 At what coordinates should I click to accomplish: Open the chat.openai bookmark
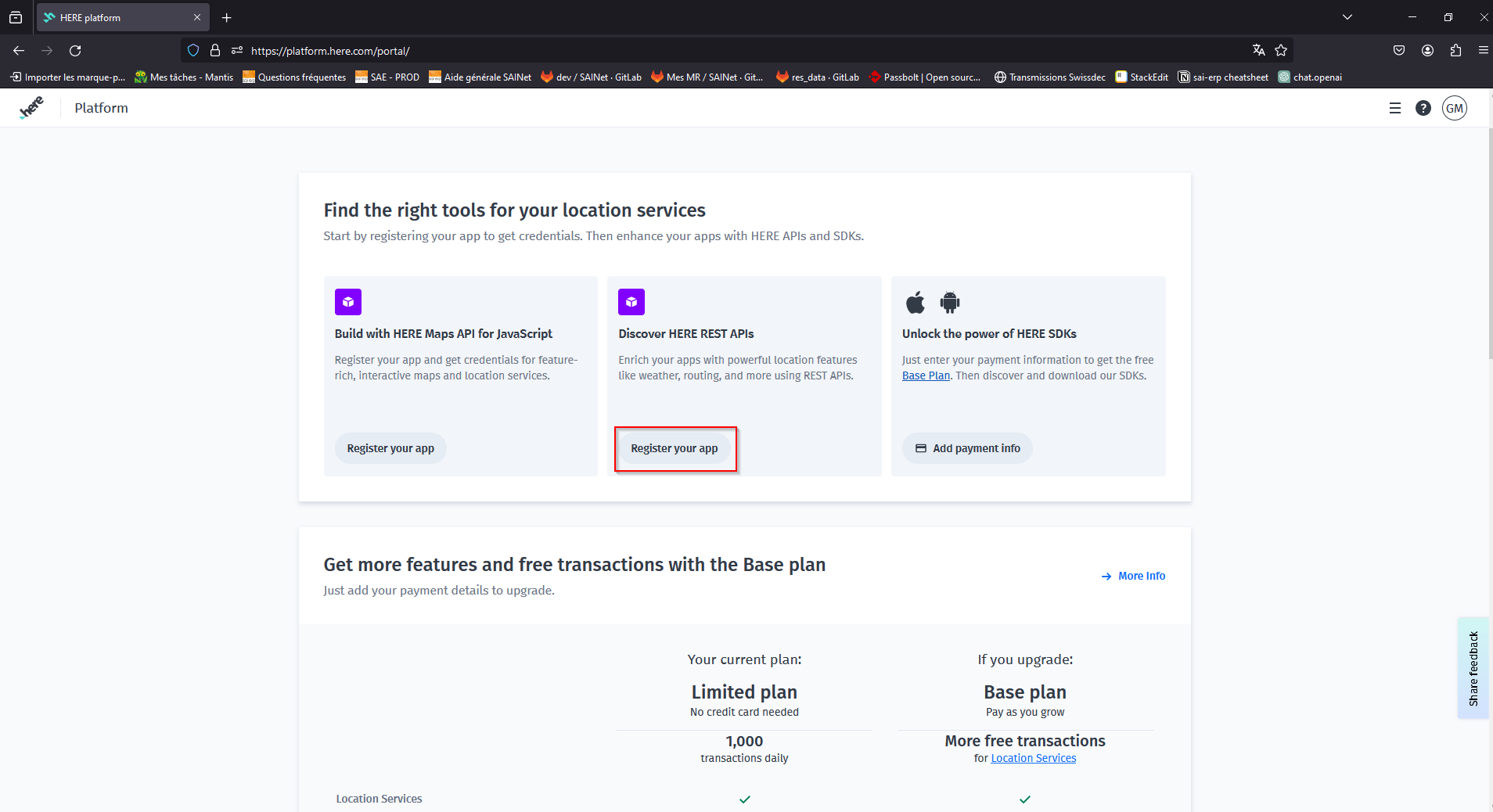point(1310,77)
